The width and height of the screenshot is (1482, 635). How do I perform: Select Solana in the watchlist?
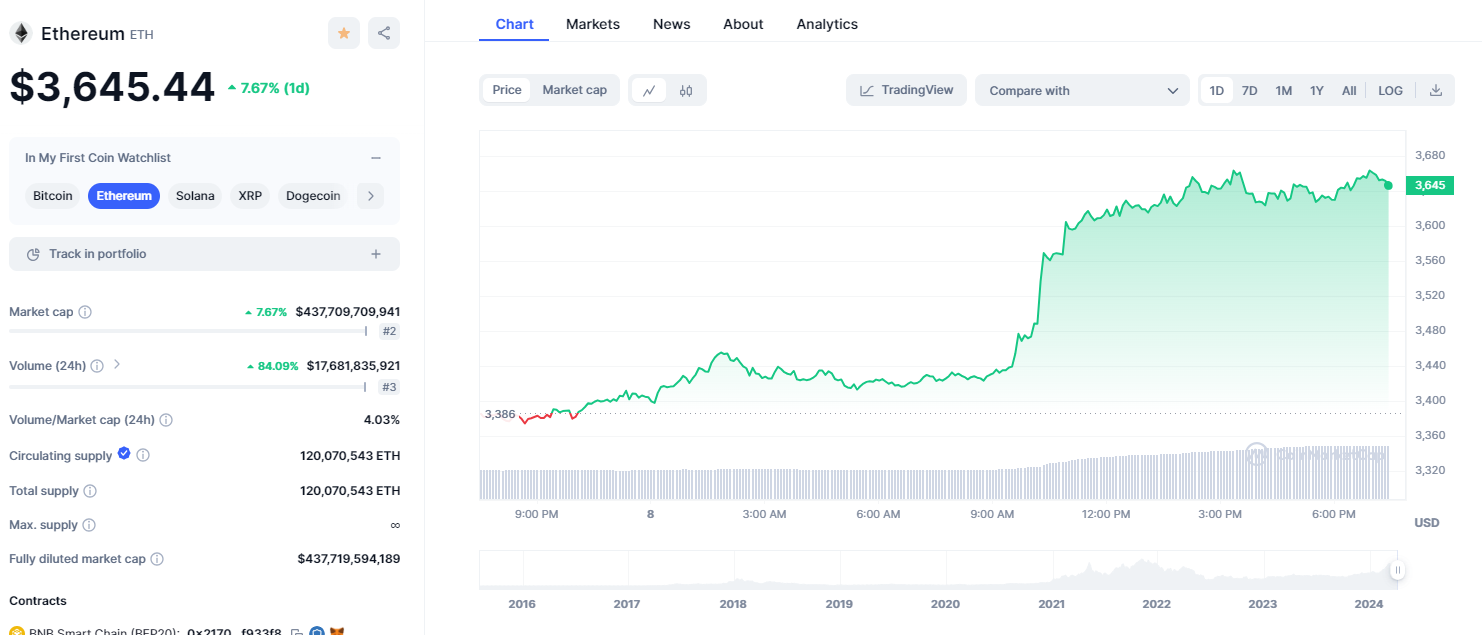coord(195,196)
